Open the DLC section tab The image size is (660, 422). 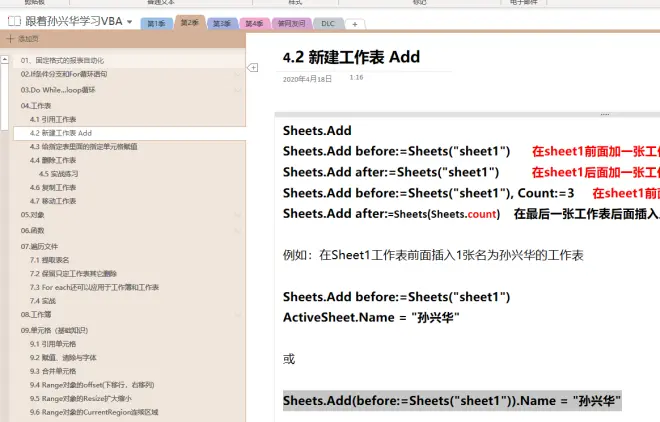tap(328, 24)
